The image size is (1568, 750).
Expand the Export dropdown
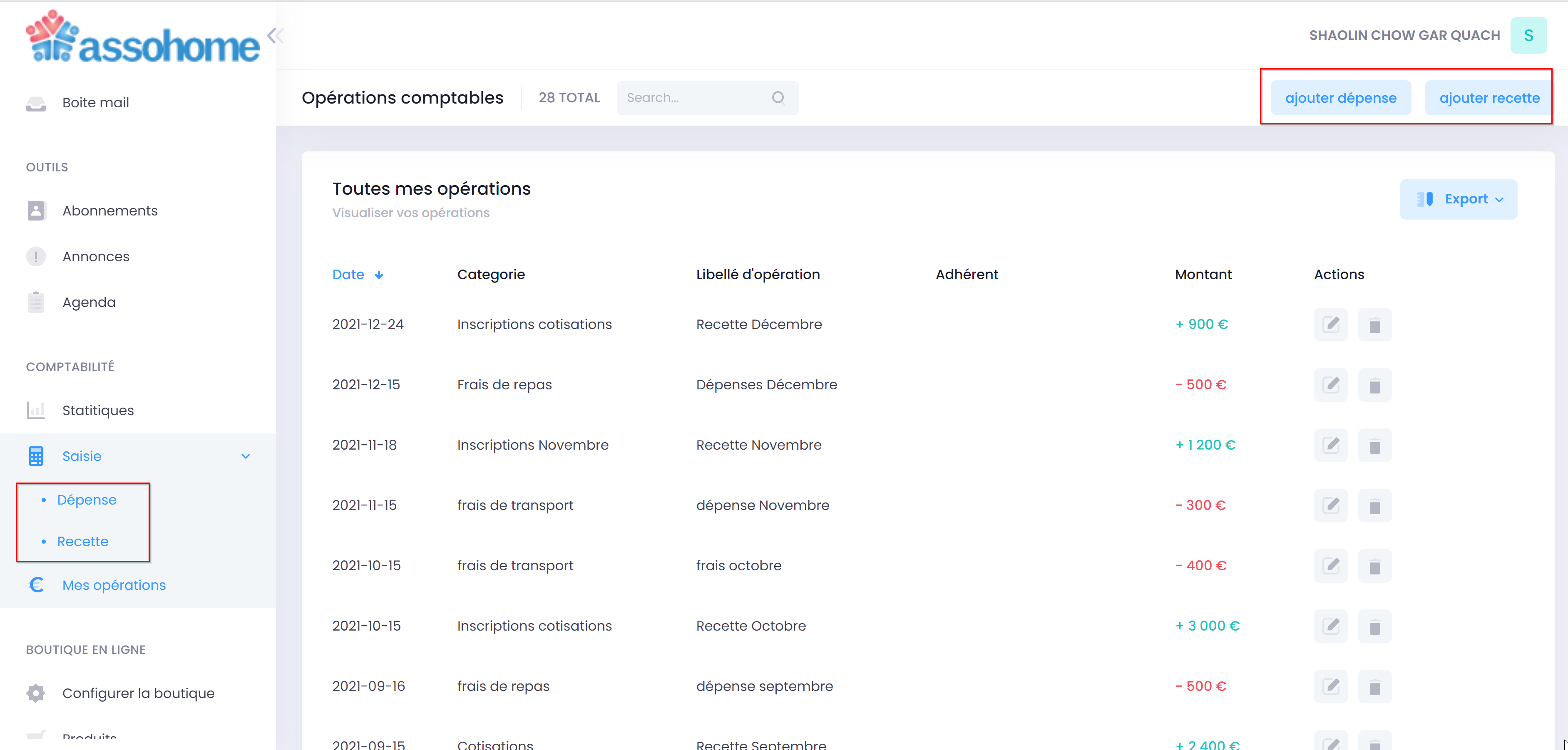[x=1459, y=199]
